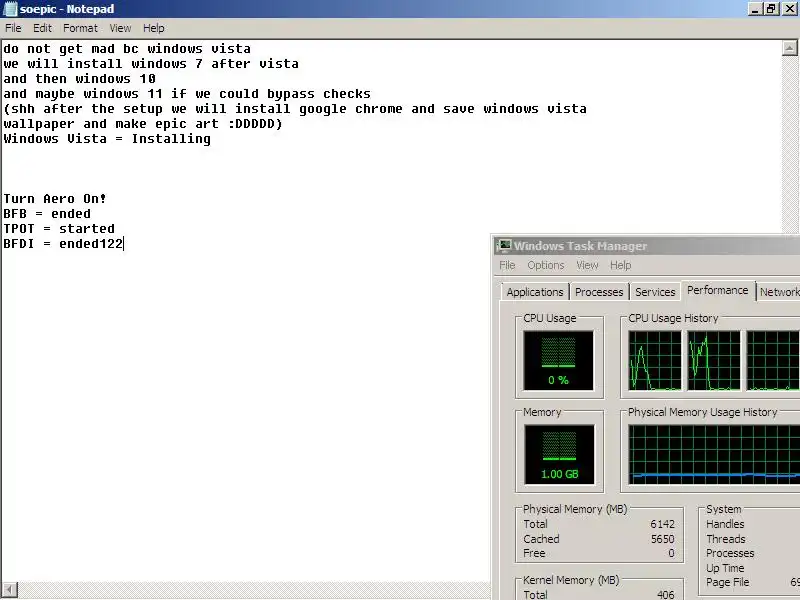Click the CPU Usage gauge showing 0 %
This screenshot has width=800, height=600.
[559, 360]
